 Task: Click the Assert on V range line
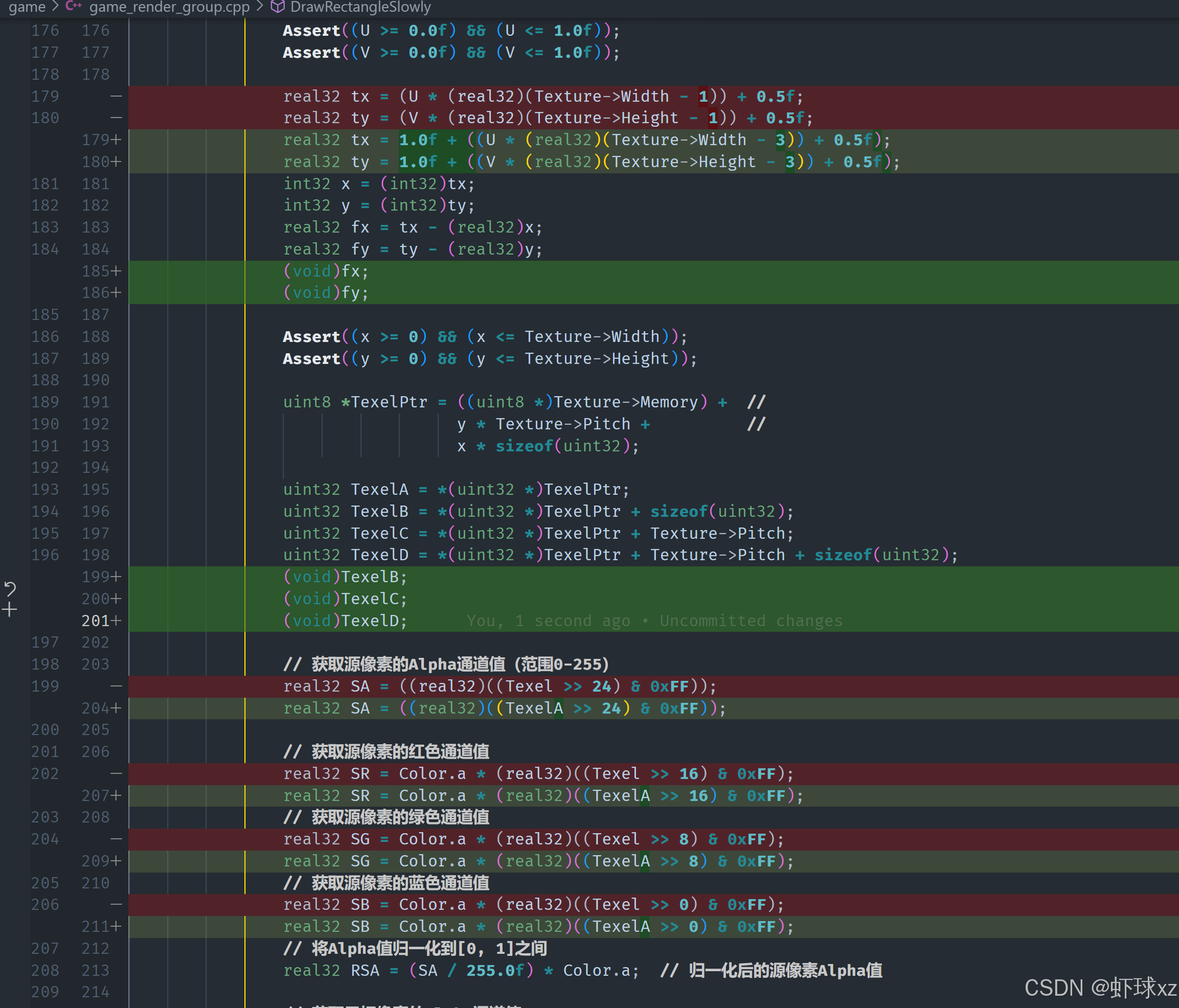[451, 52]
